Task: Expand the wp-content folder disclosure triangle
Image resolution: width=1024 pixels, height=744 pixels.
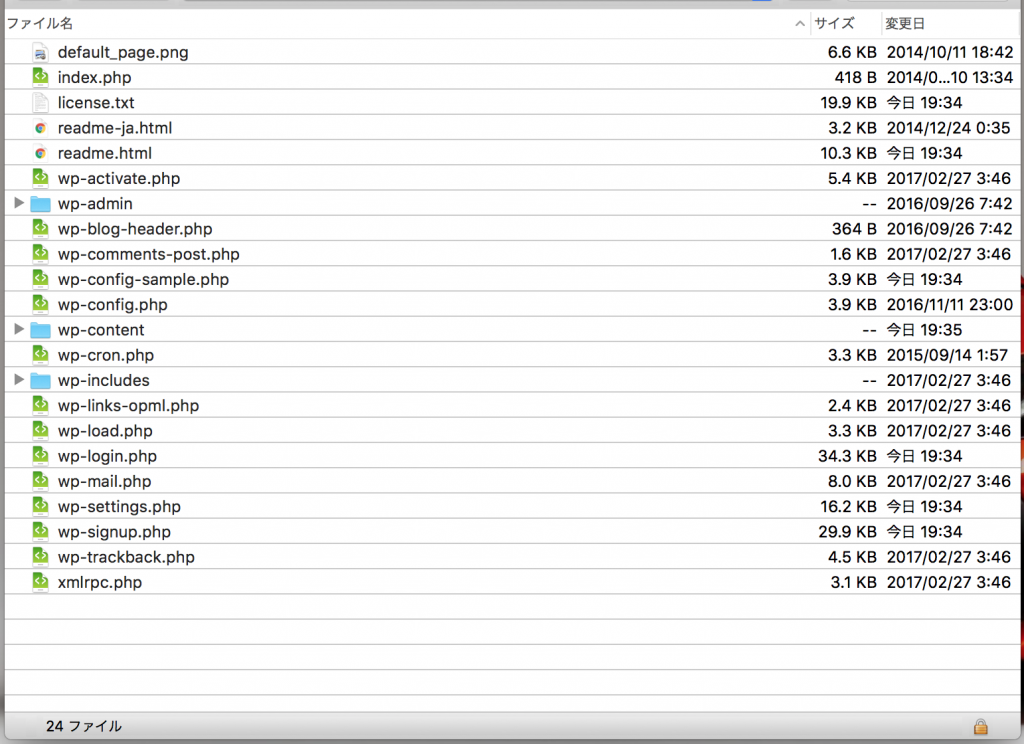Action: point(18,330)
